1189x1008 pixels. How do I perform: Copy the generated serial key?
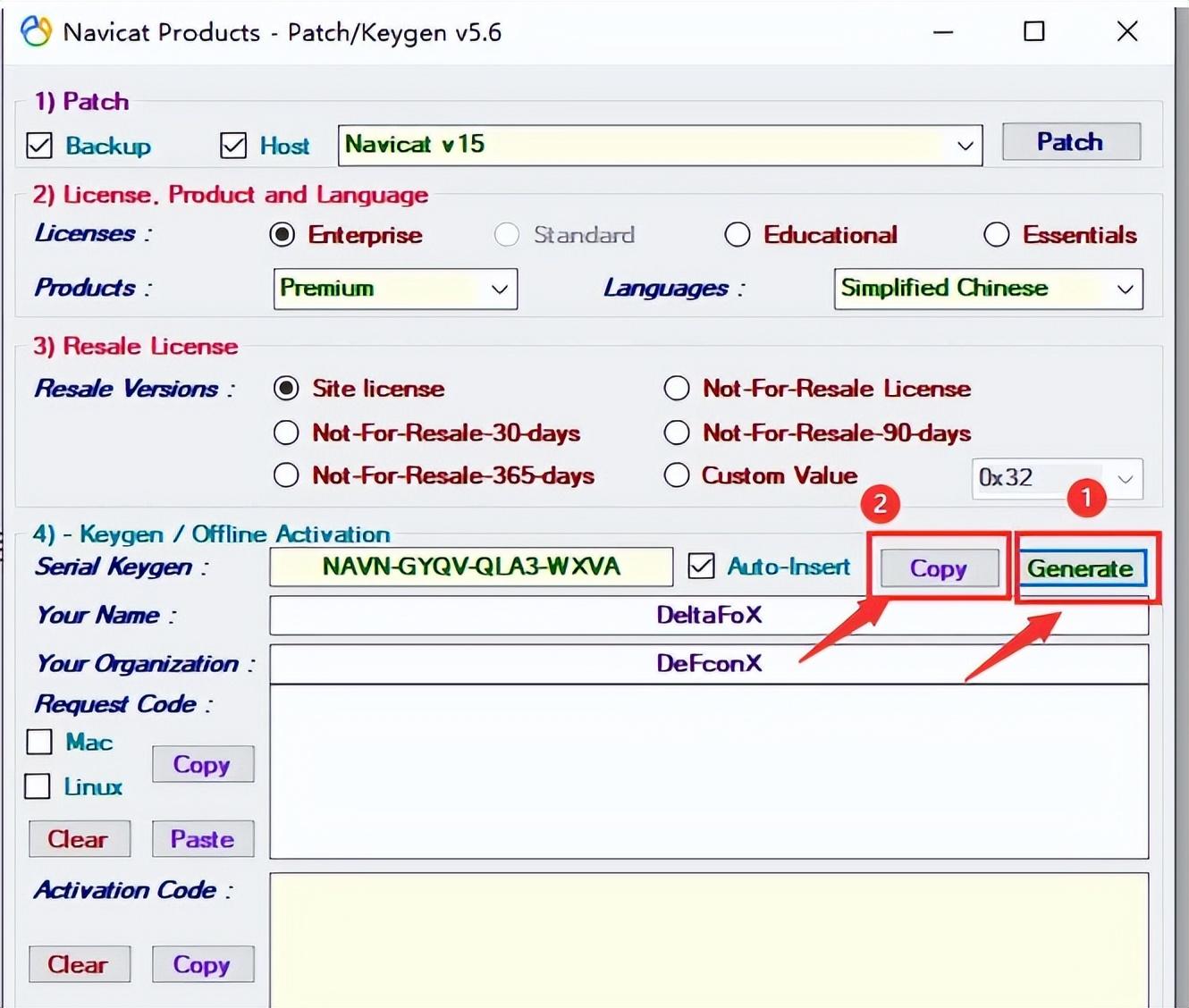tap(939, 568)
